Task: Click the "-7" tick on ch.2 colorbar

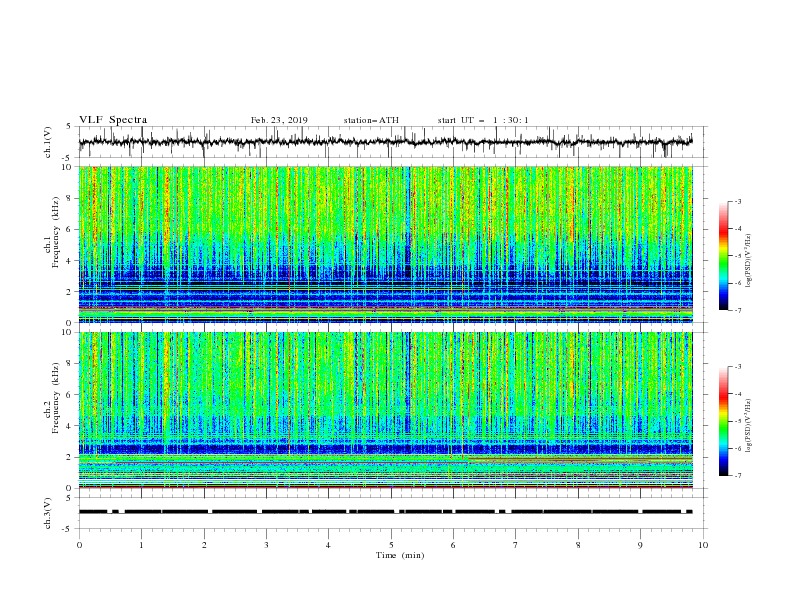Action: pyautogui.click(x=737, y=476)
